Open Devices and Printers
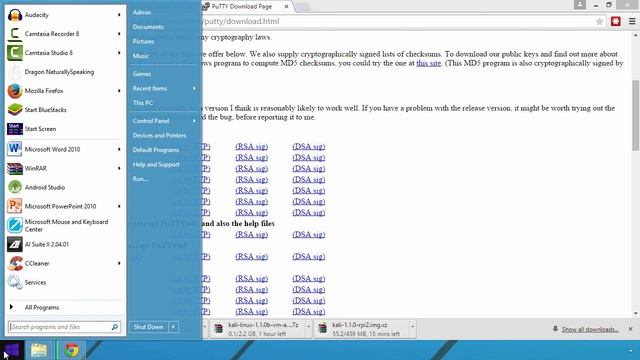 pyautogui.click(x=159, y=136)
